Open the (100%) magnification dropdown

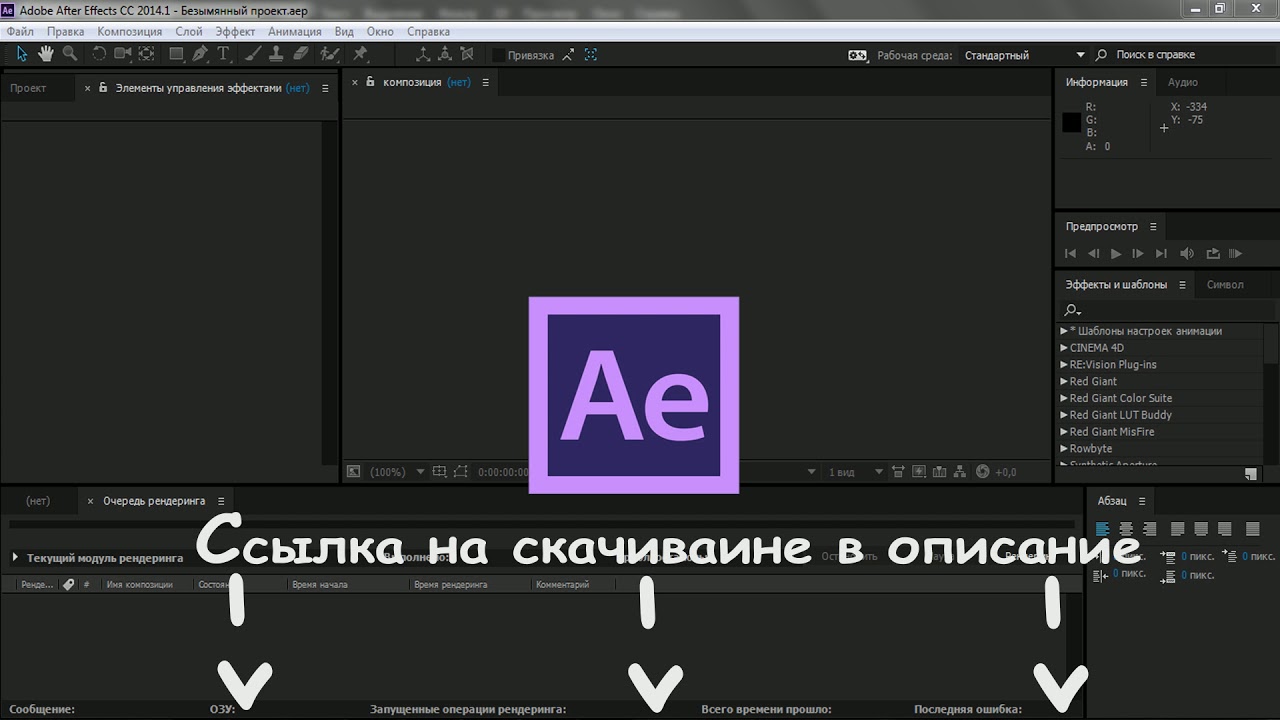point(397,472)
